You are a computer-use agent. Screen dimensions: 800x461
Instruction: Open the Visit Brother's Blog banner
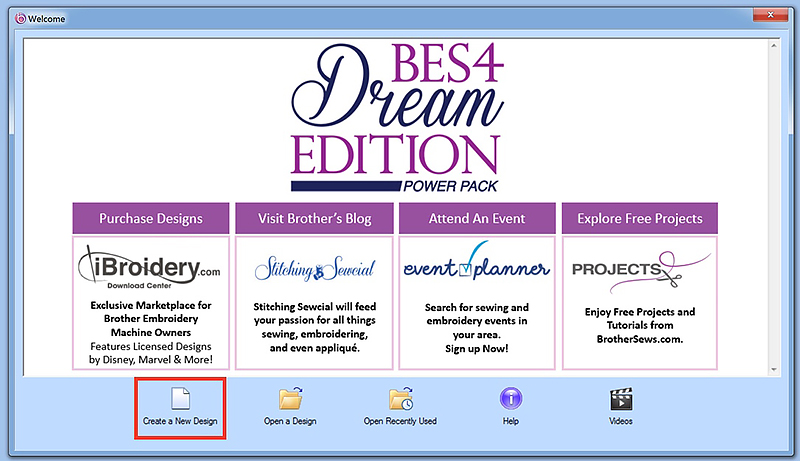[314, 218]
